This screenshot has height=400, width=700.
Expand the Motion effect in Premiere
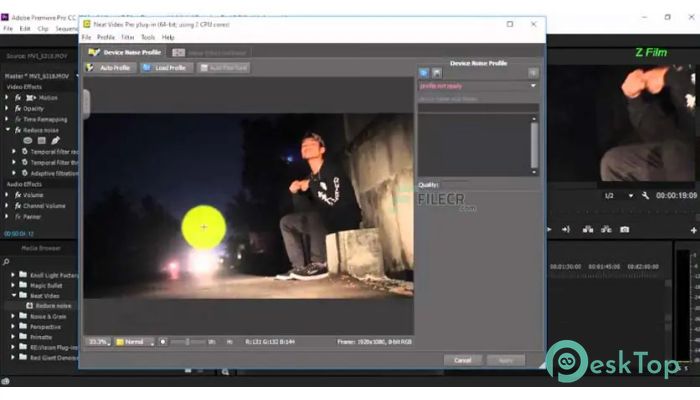click(7, 97)
